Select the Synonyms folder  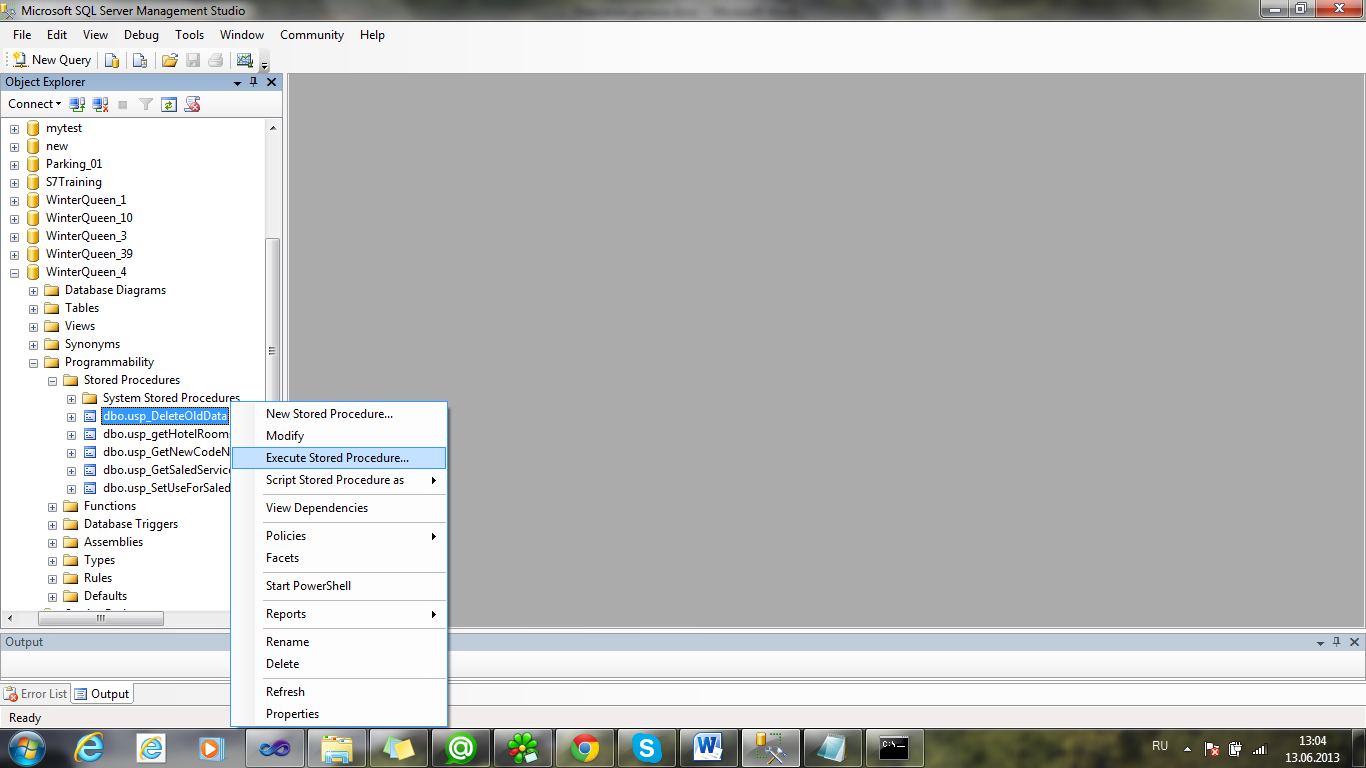point(92,344)
